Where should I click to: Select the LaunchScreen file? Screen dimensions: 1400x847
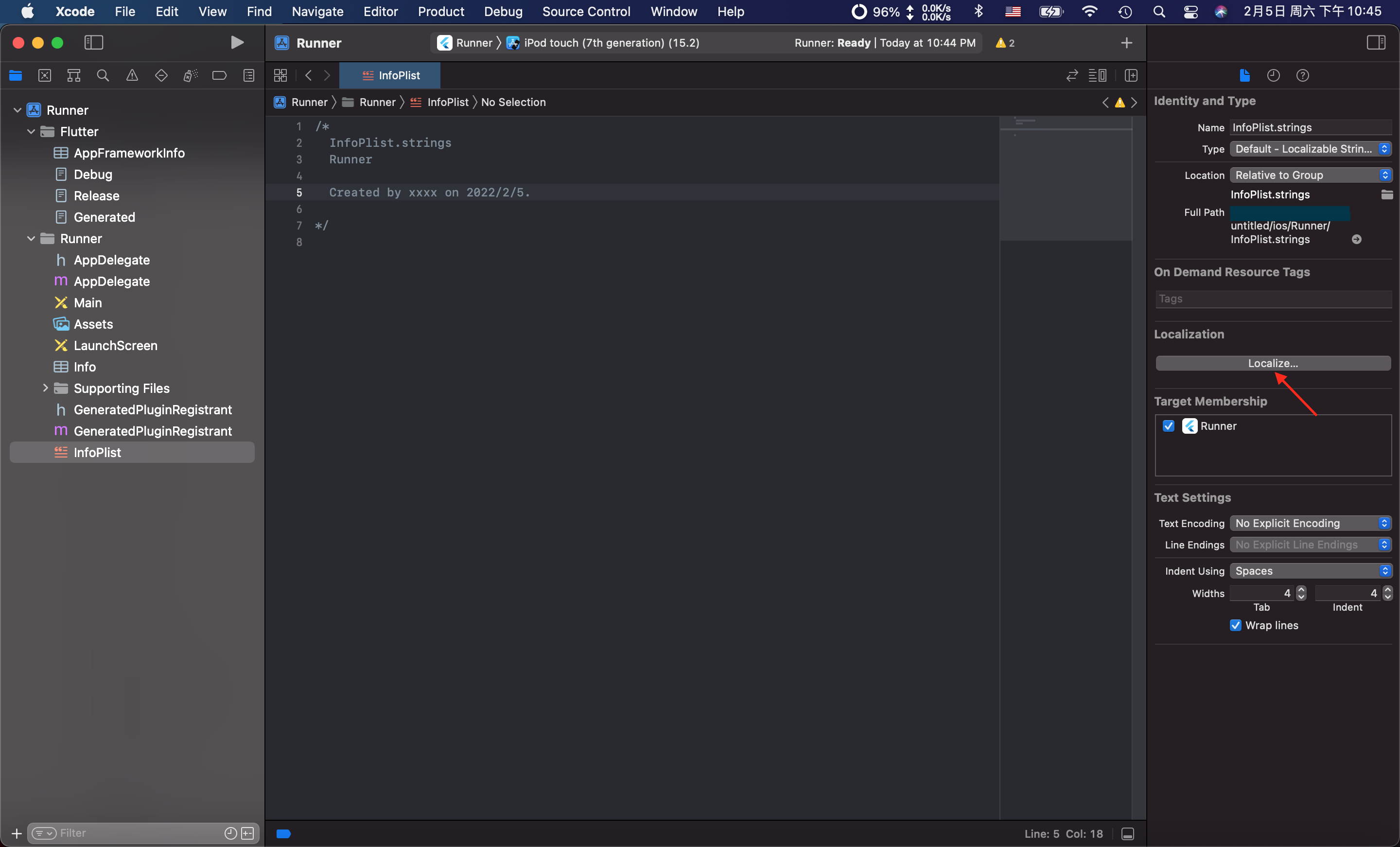(115, 345)
